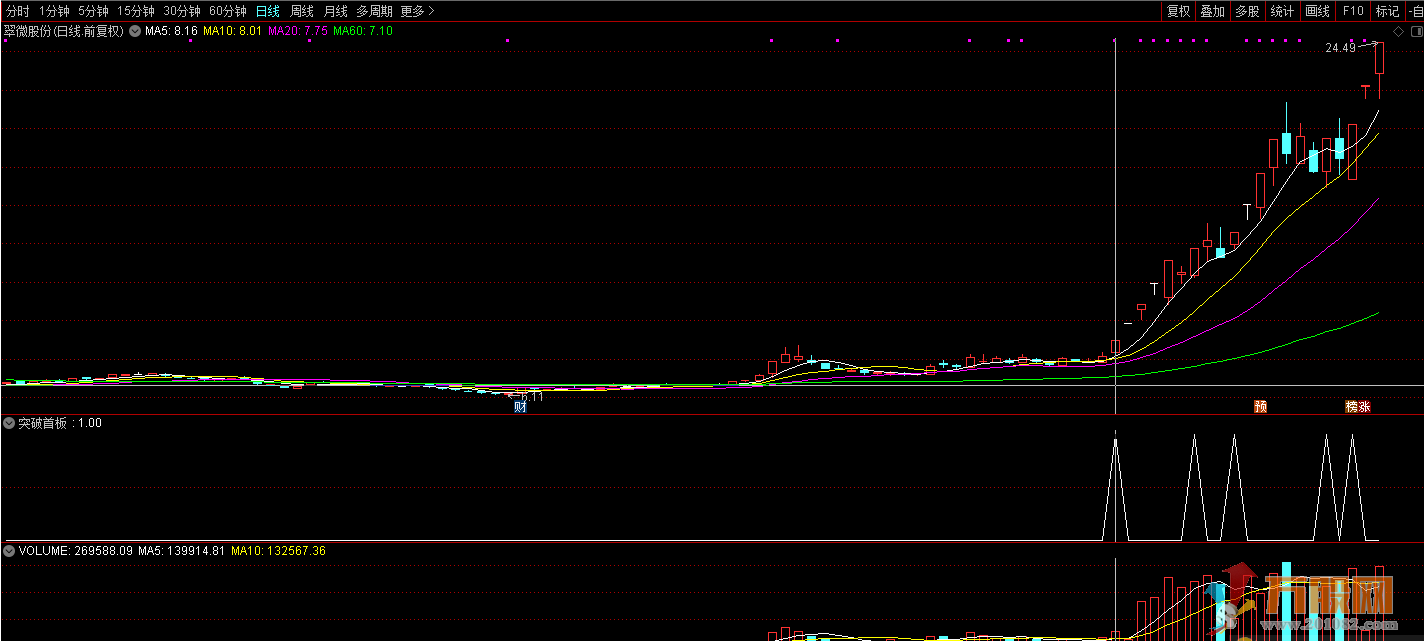Click the 财 financial marker icon
The image size is (1424, 641).
(520, 406)
